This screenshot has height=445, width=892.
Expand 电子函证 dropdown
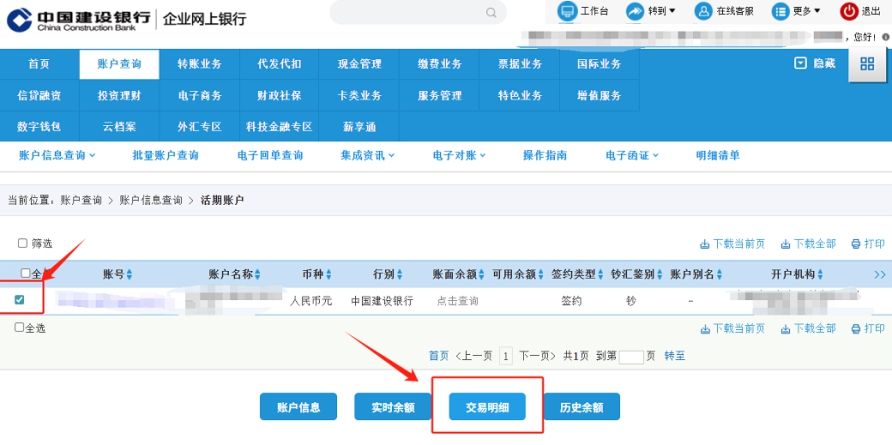point(655,155)
